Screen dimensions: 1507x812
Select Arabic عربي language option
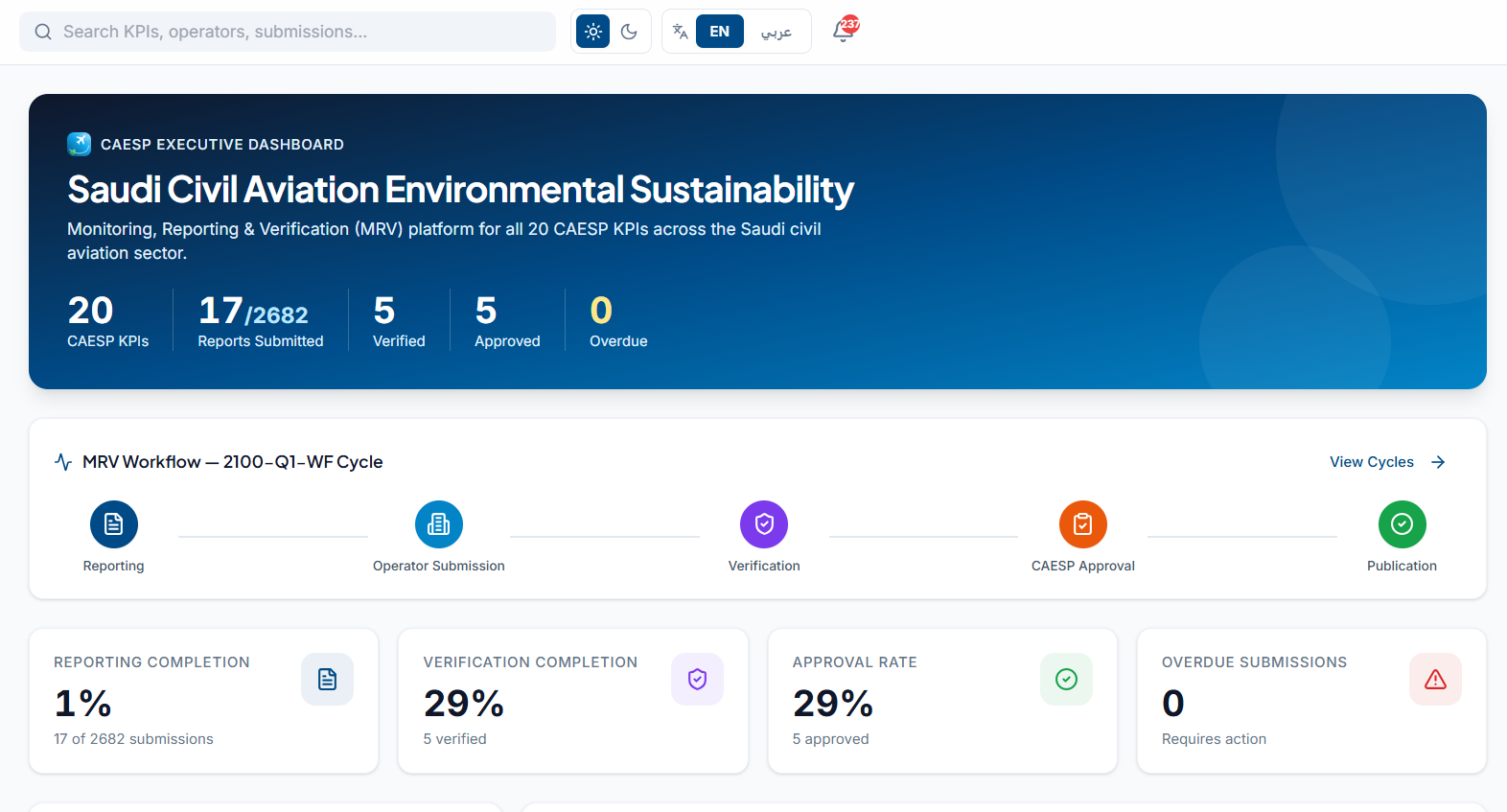tap(777, 32)
